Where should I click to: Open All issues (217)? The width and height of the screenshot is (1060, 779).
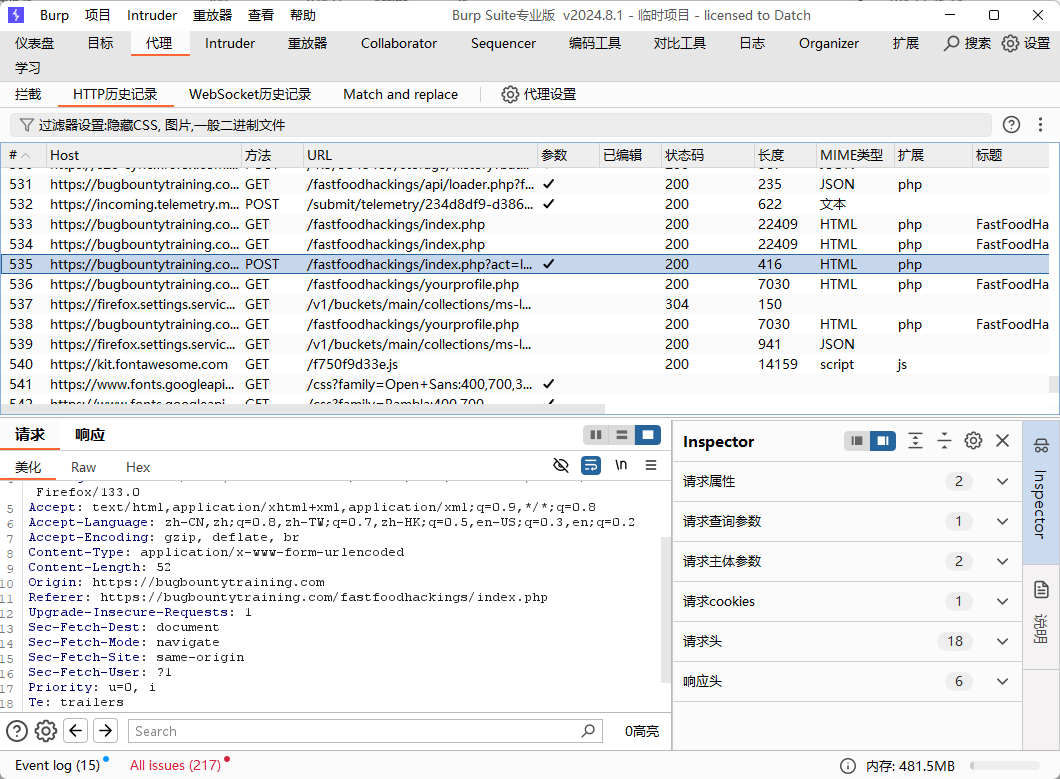pyautogui.click(x=176, y=765)
